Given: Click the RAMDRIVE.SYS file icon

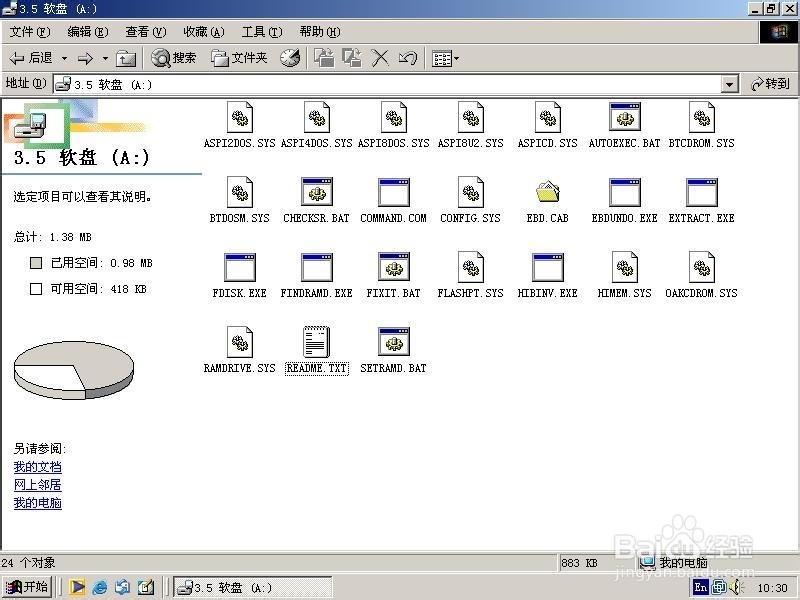Looking at the screenshot, I should pos(240,342).
